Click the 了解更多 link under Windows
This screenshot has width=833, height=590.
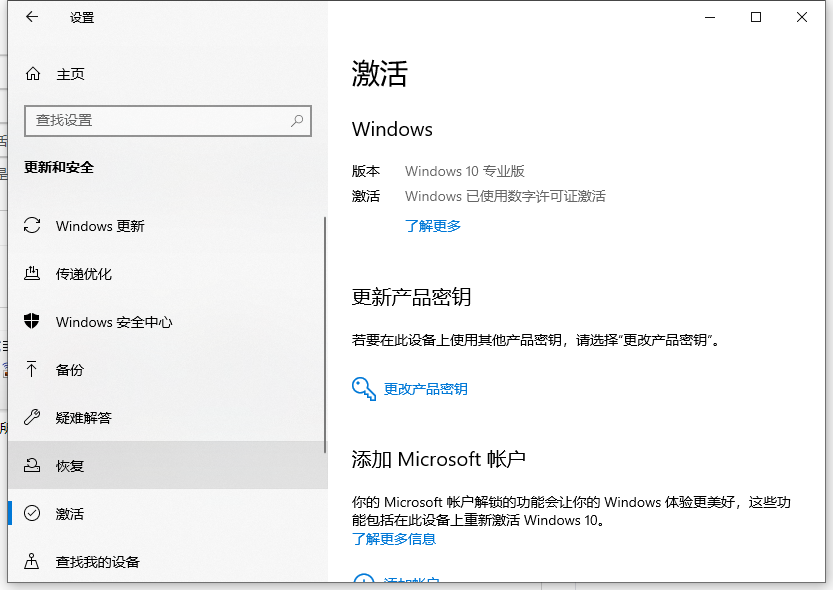point(433,226)
